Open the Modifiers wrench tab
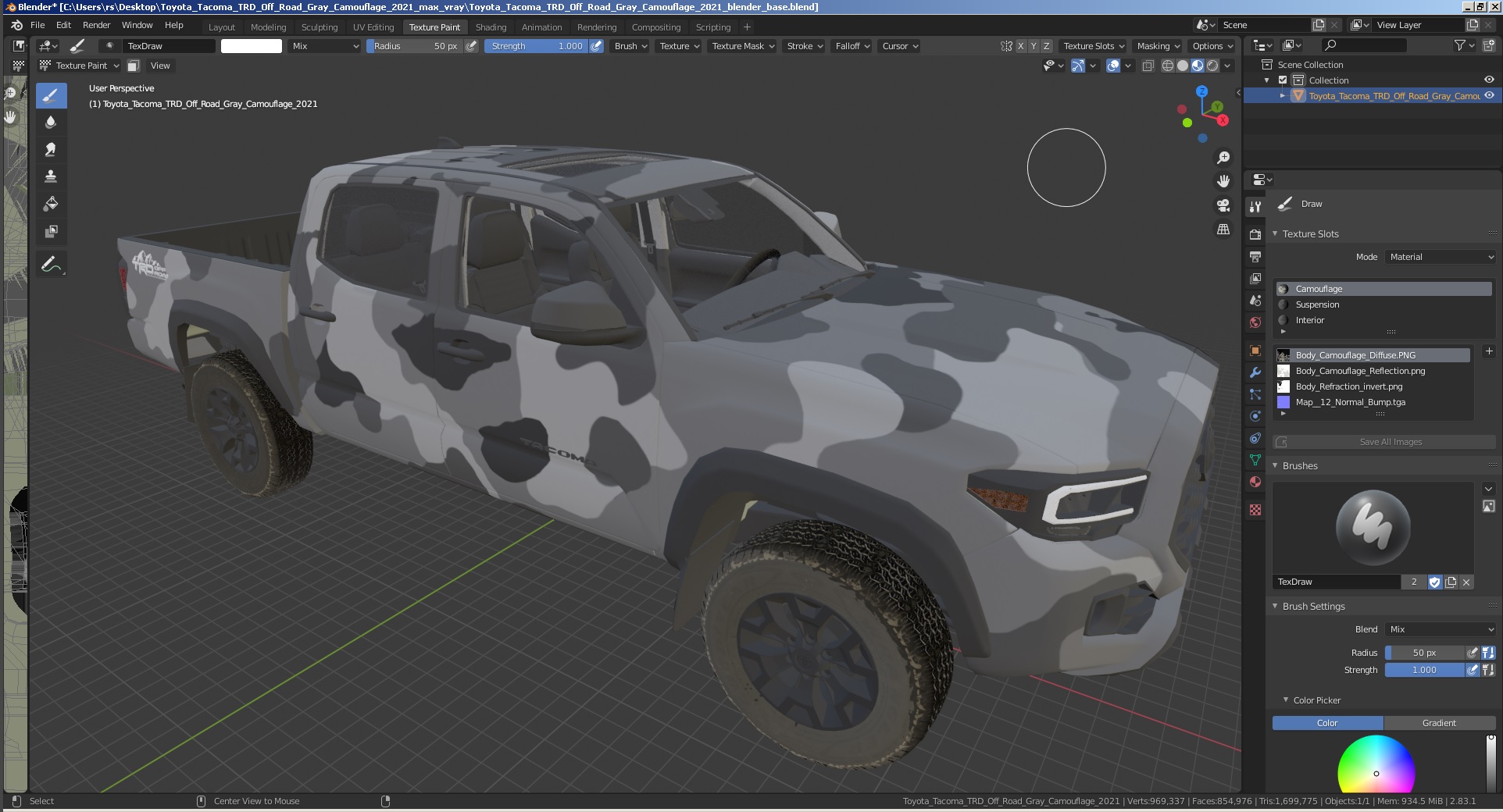 coord(1255,372)
